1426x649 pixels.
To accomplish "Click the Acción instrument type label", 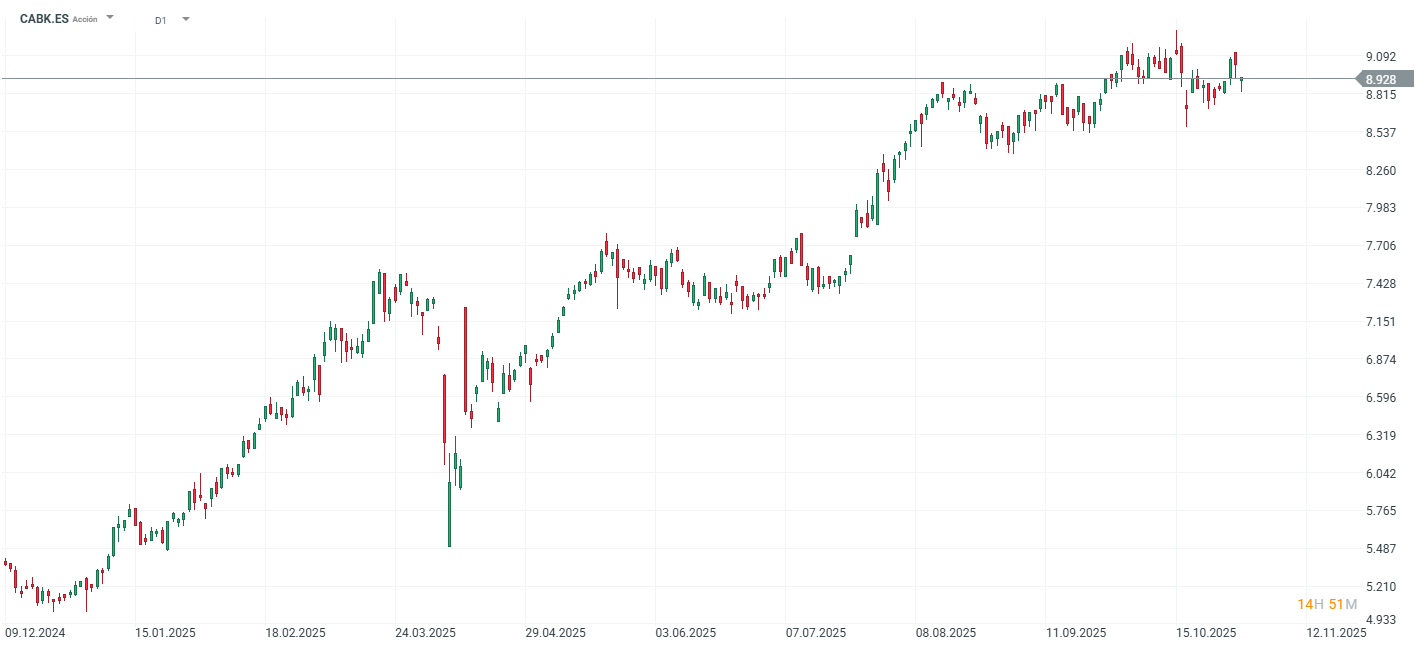I will pyautogui.click(x=87, y=18).
